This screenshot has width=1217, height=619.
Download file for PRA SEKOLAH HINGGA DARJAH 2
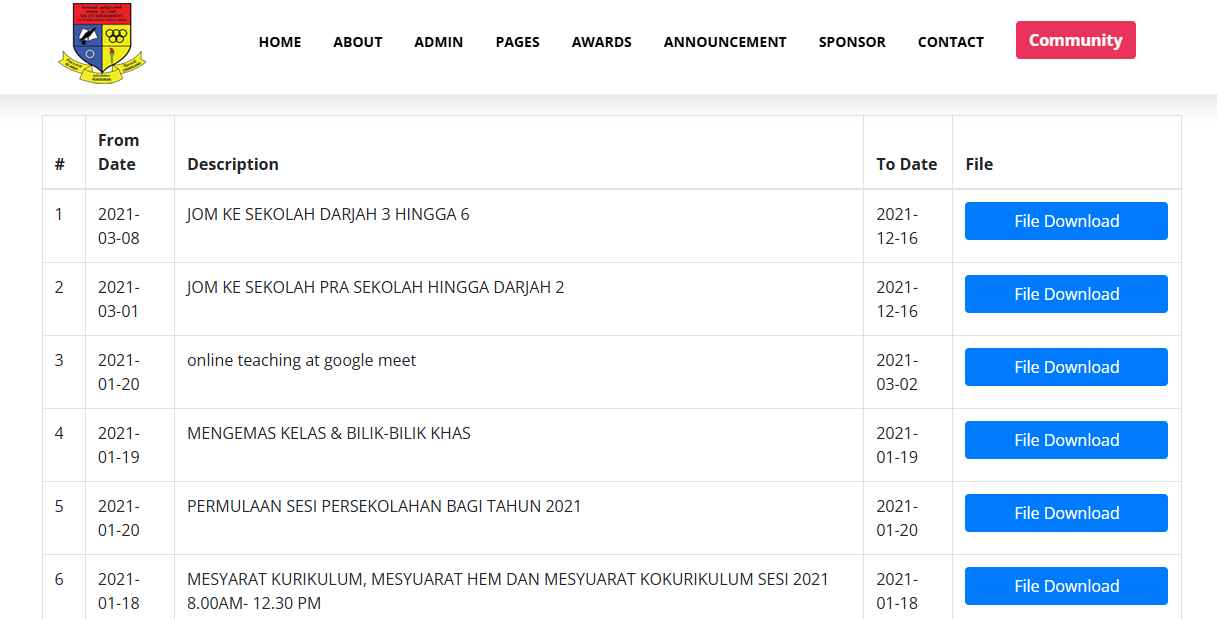click(1066, 294)
